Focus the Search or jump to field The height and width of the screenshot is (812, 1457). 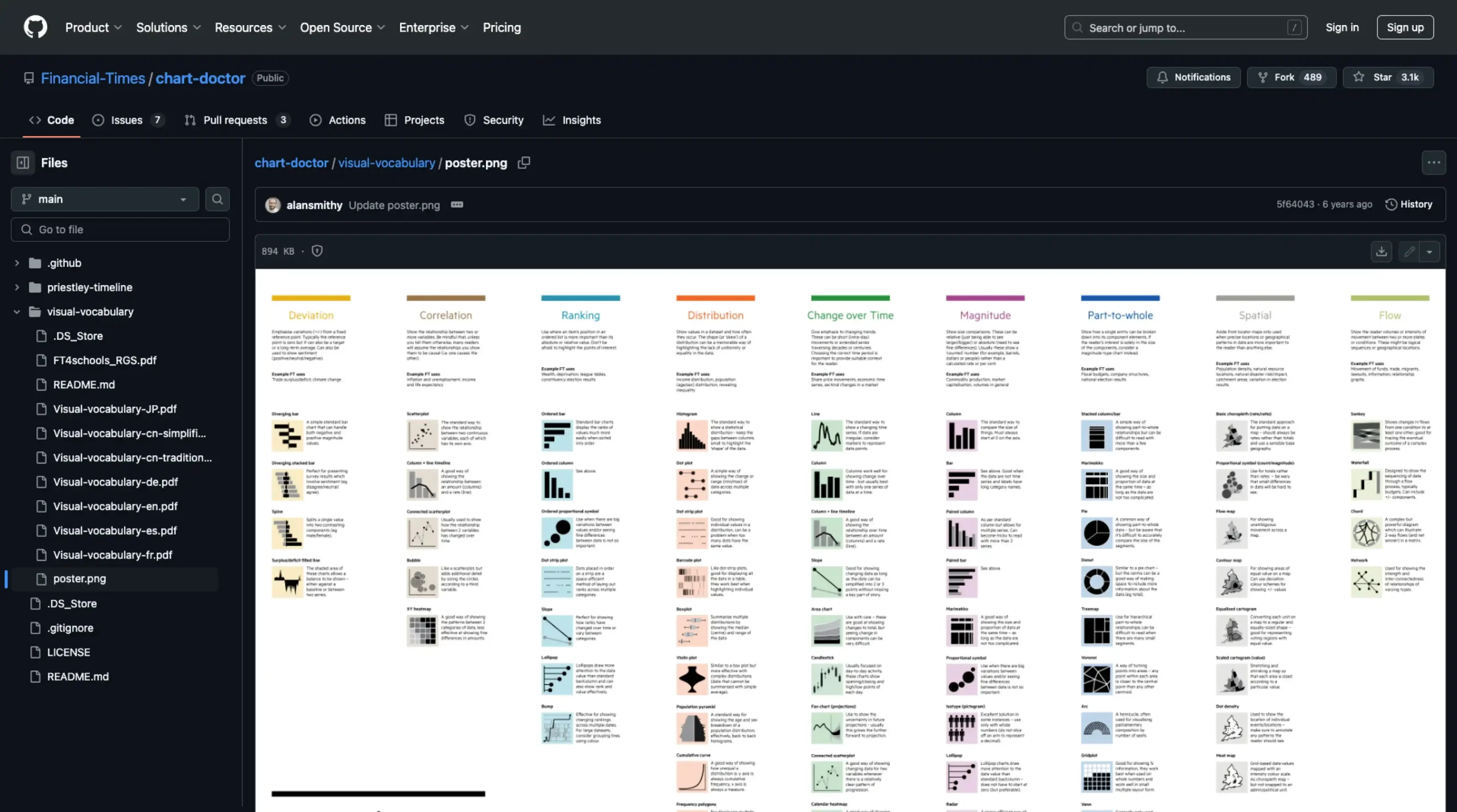[1186, 27]
